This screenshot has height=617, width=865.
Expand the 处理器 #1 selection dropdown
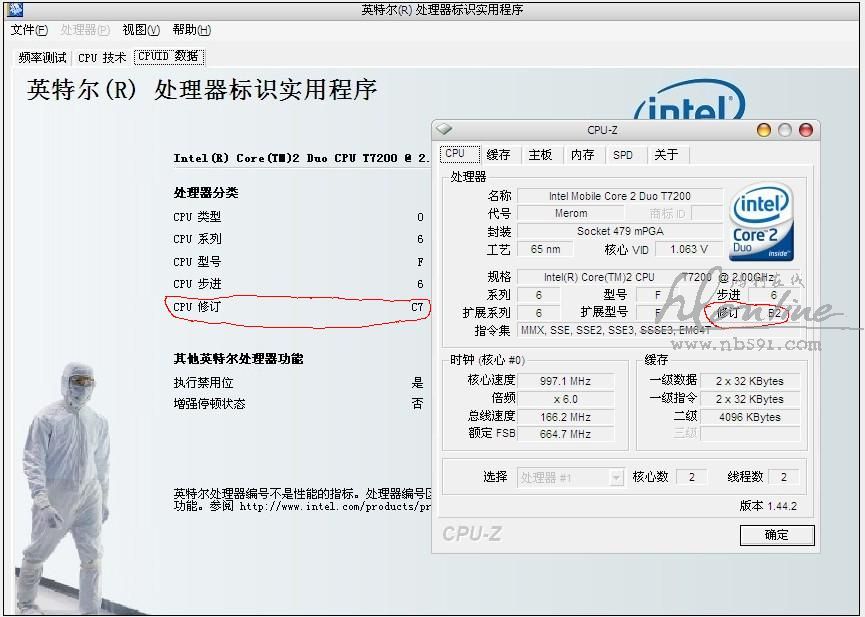tap(616, 478)
